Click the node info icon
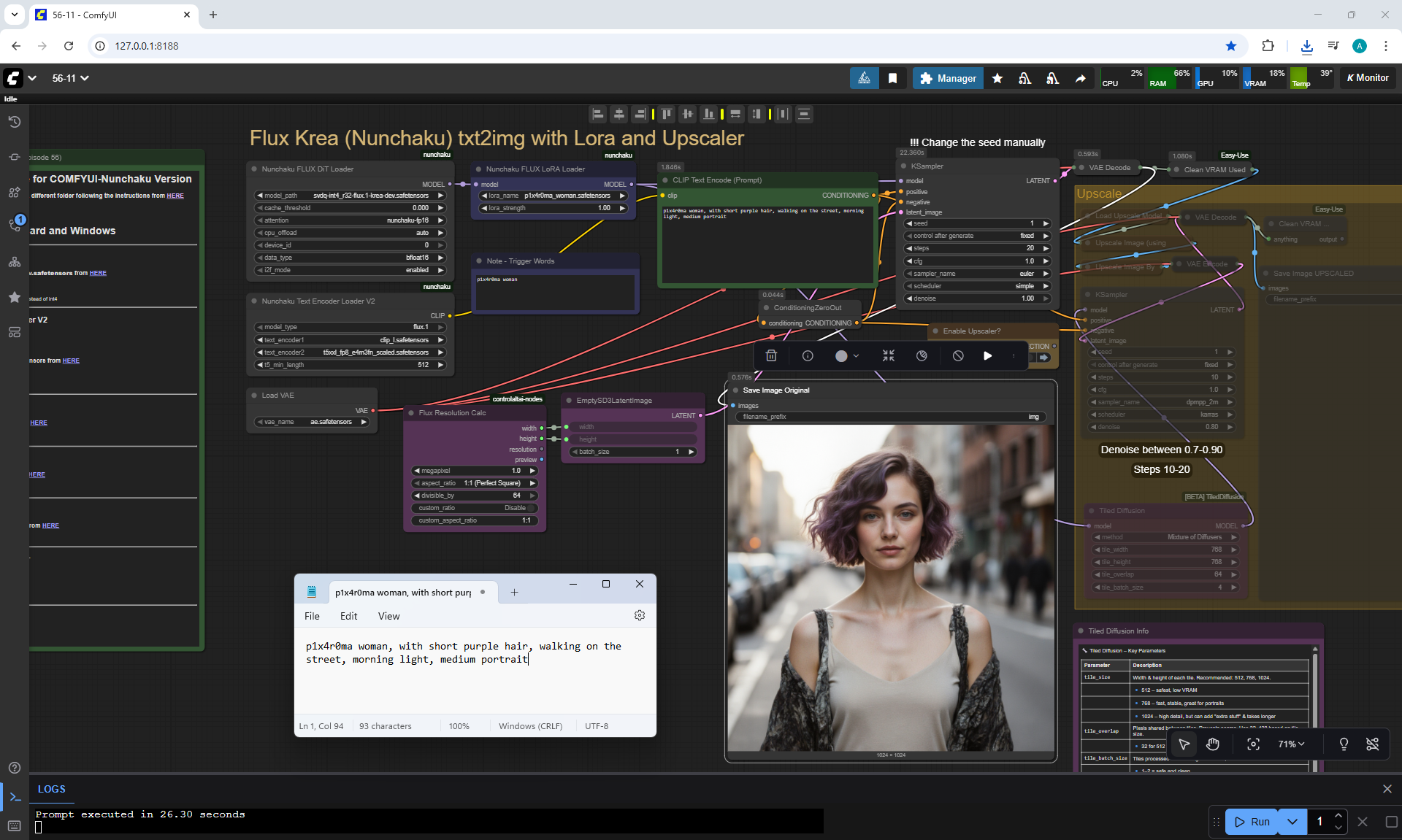Viewport: 1402px width, 840px height. (x=808, y=355)
